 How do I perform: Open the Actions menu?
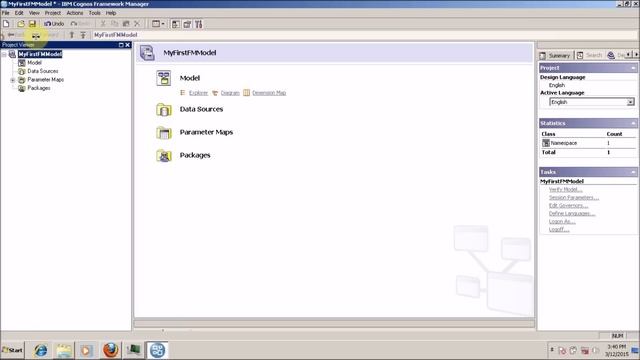[75, 13]
